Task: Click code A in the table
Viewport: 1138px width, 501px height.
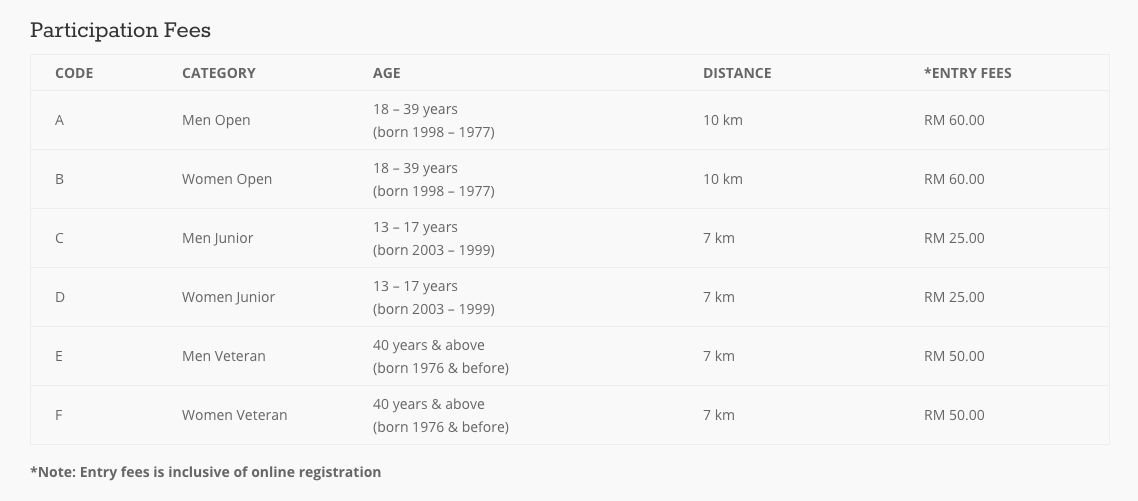Action: pos(60,121)
